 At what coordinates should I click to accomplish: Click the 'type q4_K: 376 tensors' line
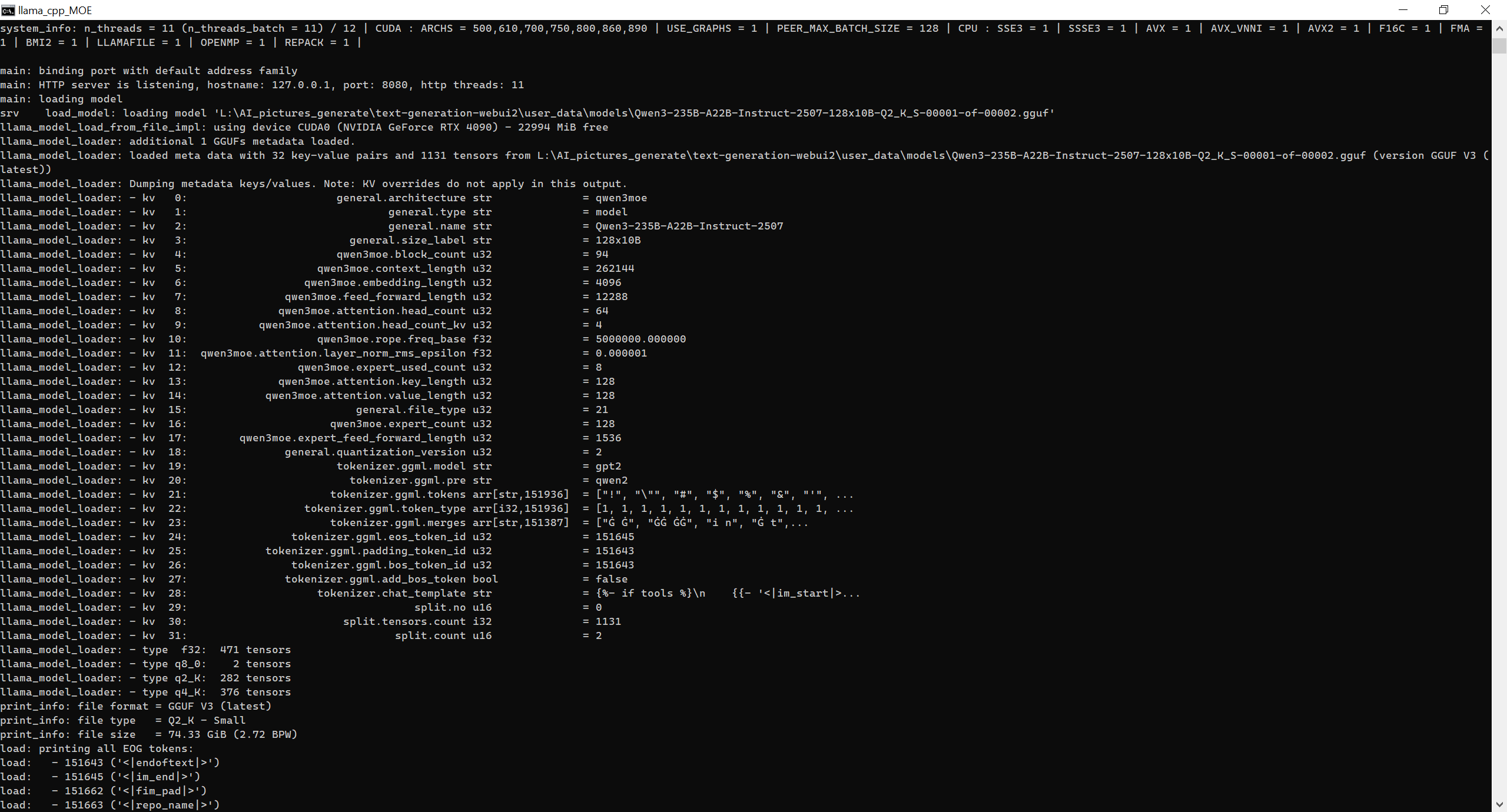click(216, 692)
